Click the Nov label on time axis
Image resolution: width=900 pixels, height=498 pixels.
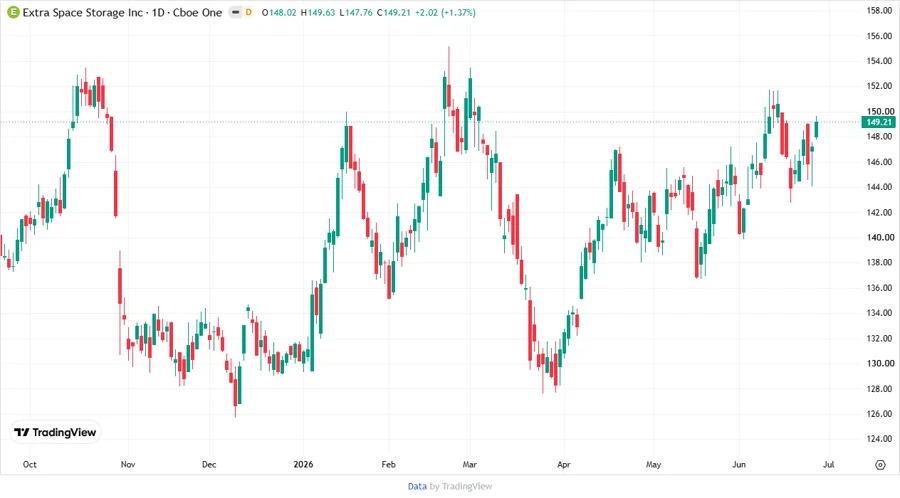click(x=128, y=464)
